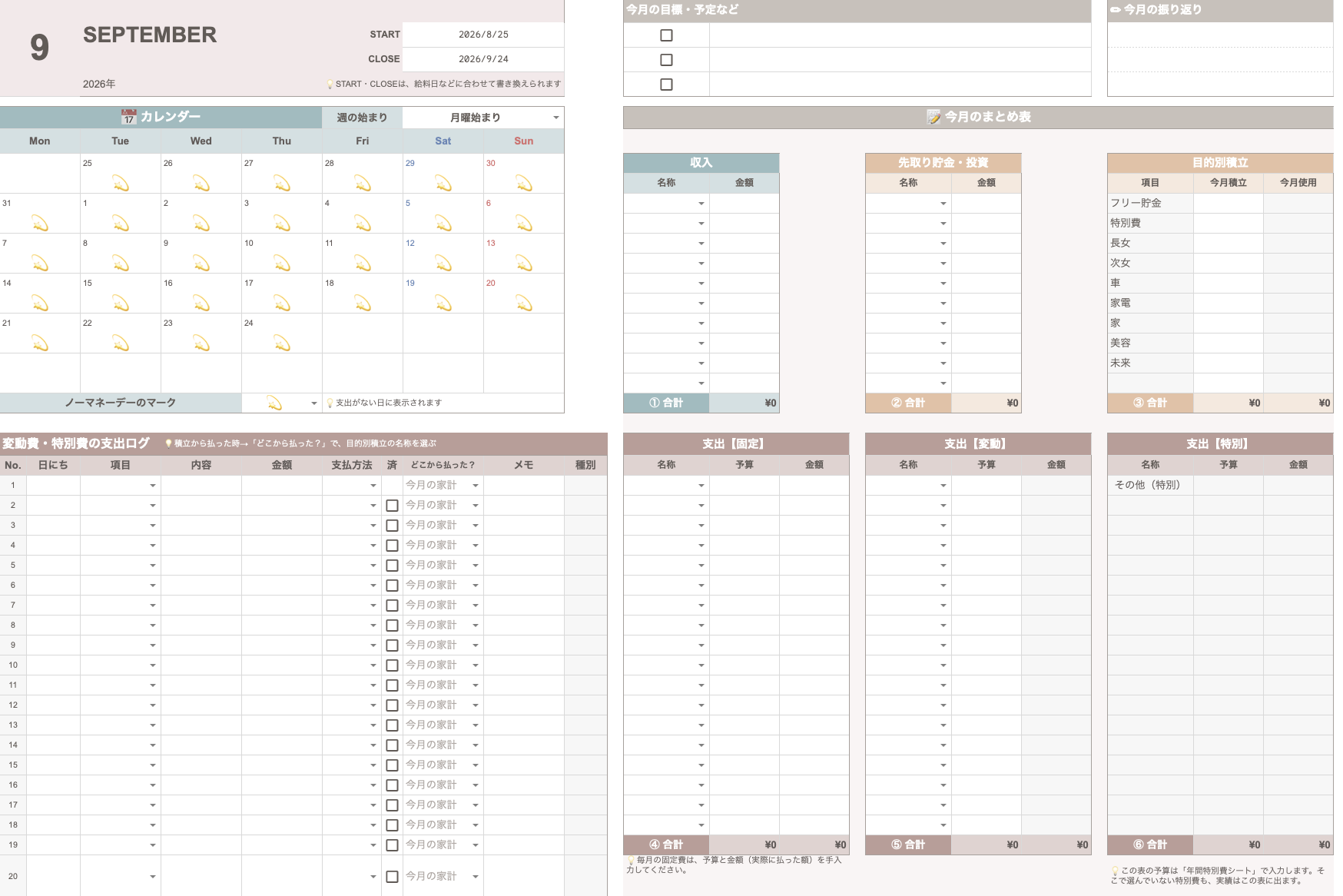Click the no-money-day icon on day 22

pos(121,343)
